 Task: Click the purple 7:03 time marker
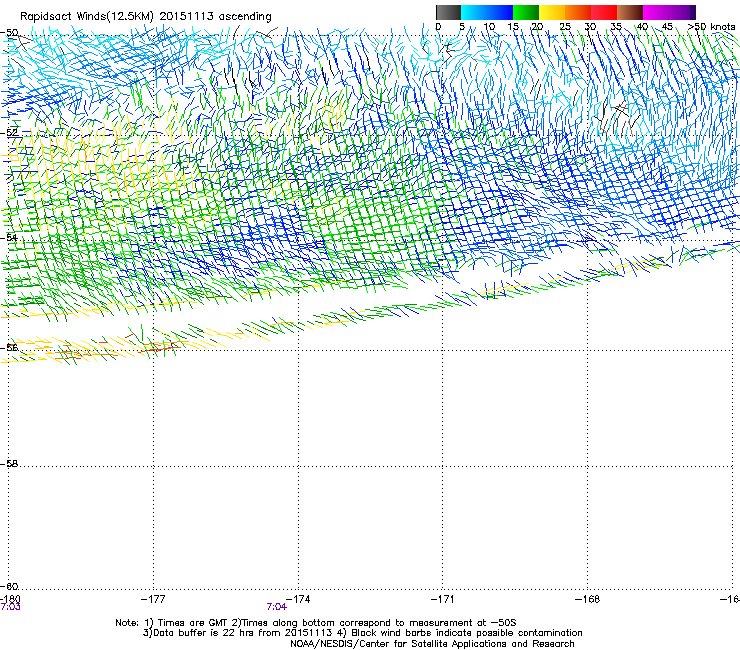[10, 607]
